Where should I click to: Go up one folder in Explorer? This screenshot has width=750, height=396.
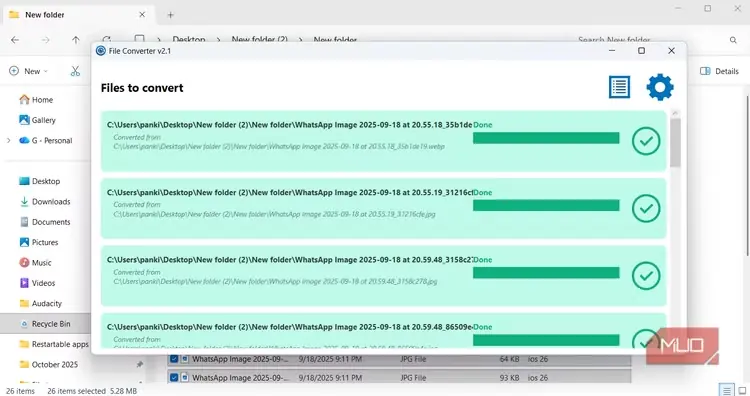[76, 40]
